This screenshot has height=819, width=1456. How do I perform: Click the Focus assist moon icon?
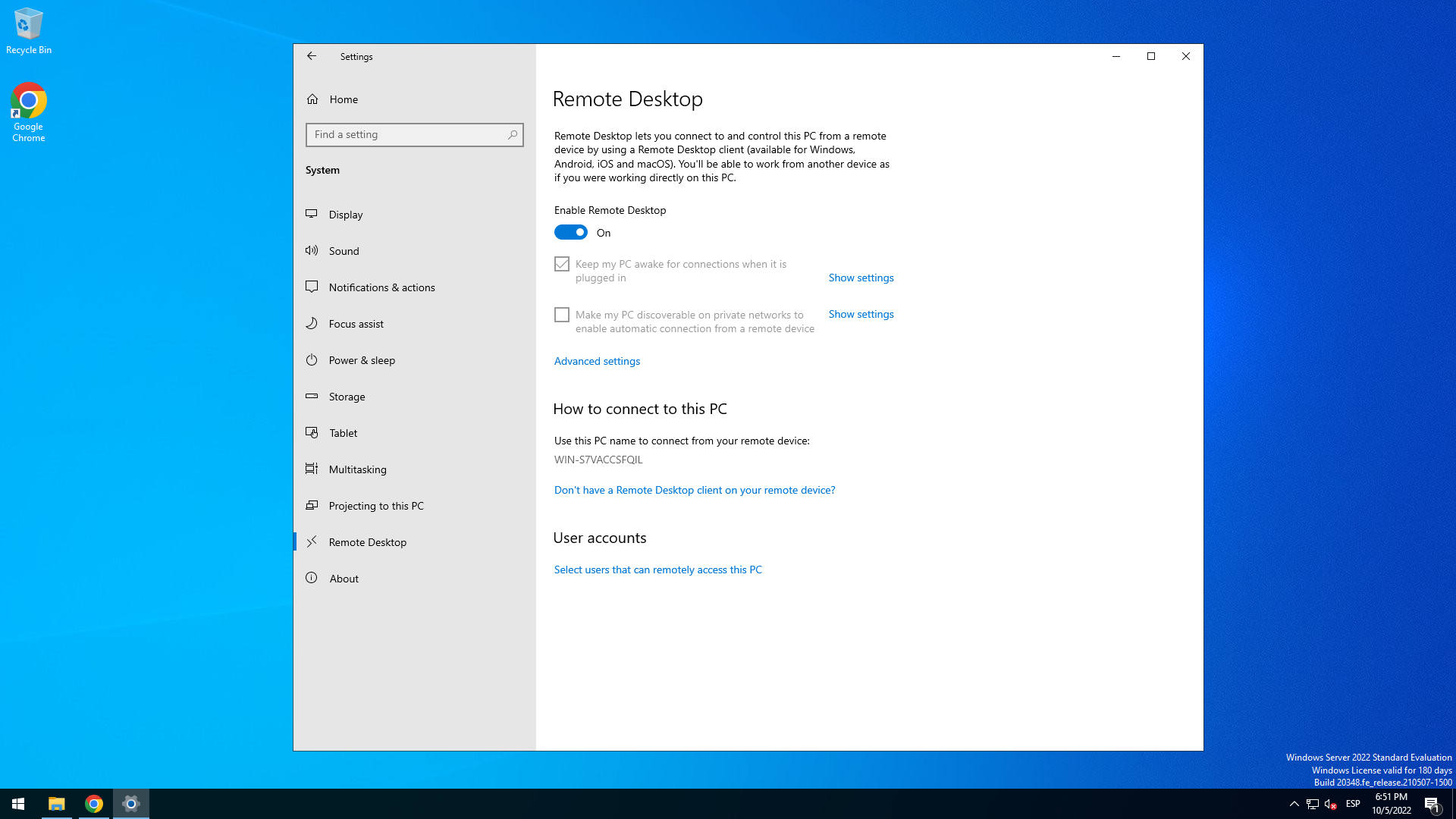tap(312, 324)
